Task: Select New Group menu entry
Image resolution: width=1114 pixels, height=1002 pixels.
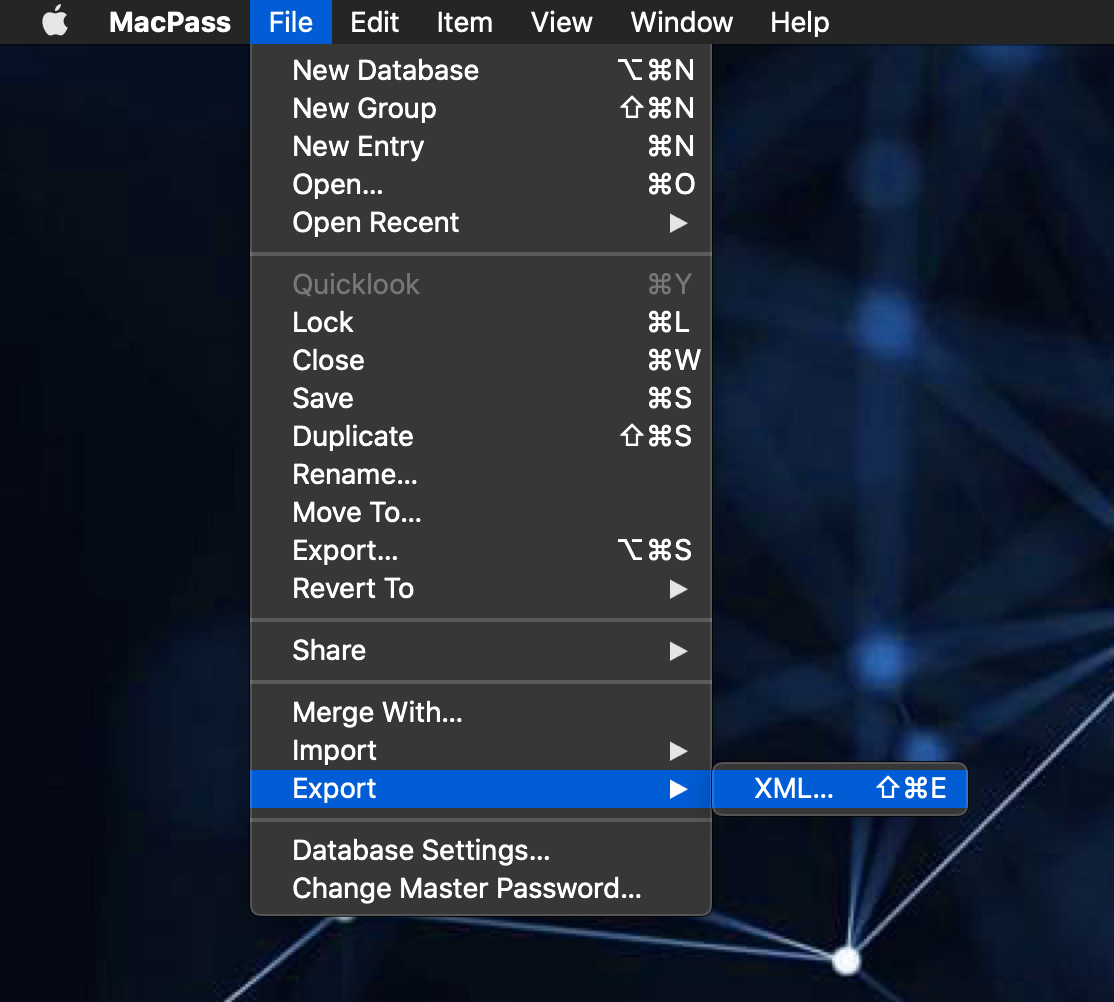Action: pyautogui.click(x=364, y=108)
